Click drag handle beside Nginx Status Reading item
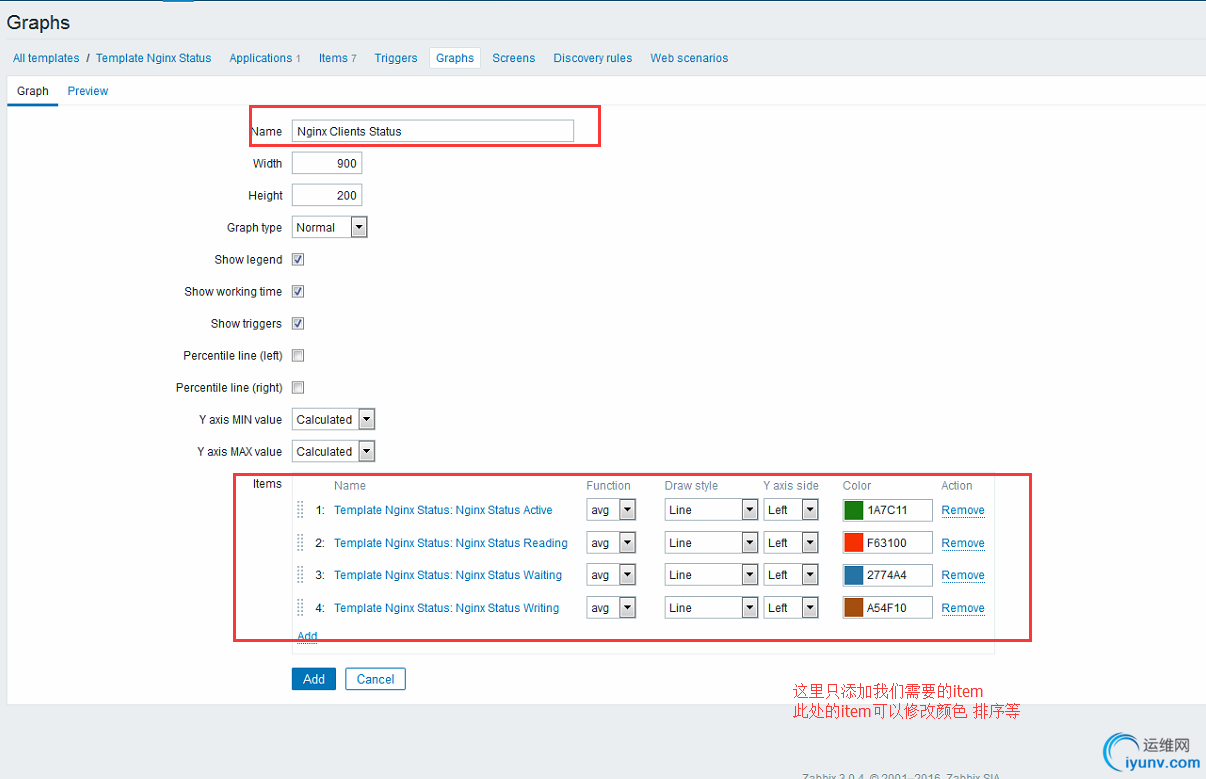Screen dimensions: 1206x779 click(x=300, y=543)
